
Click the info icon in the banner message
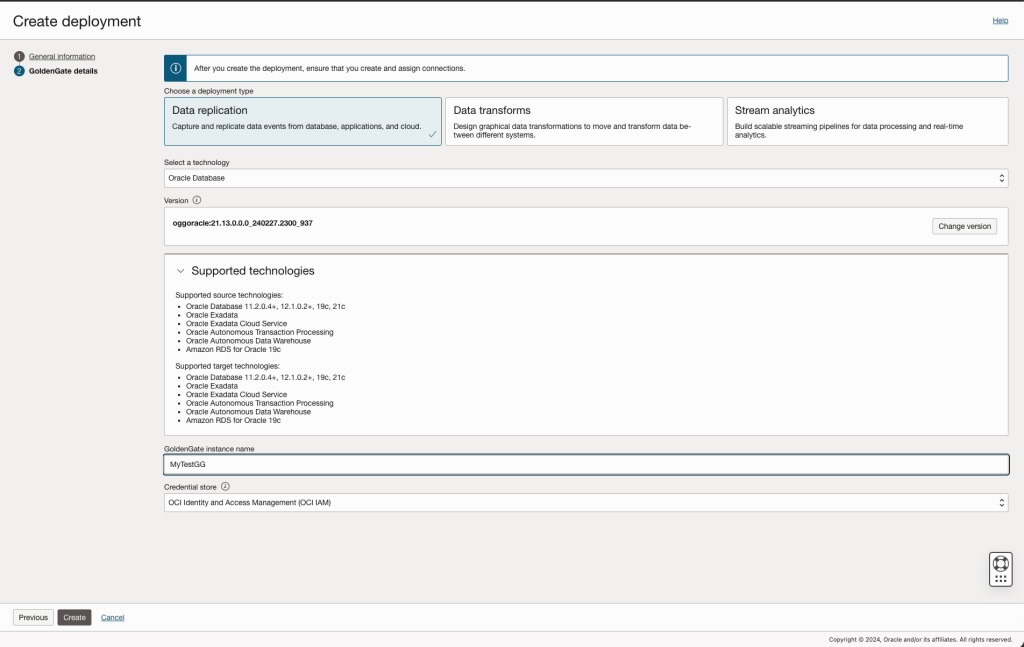[x=177, y=67]
